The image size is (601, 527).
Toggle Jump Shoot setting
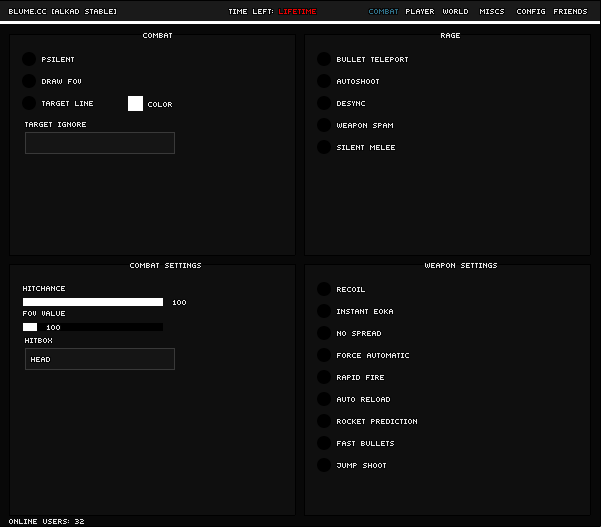324,465
